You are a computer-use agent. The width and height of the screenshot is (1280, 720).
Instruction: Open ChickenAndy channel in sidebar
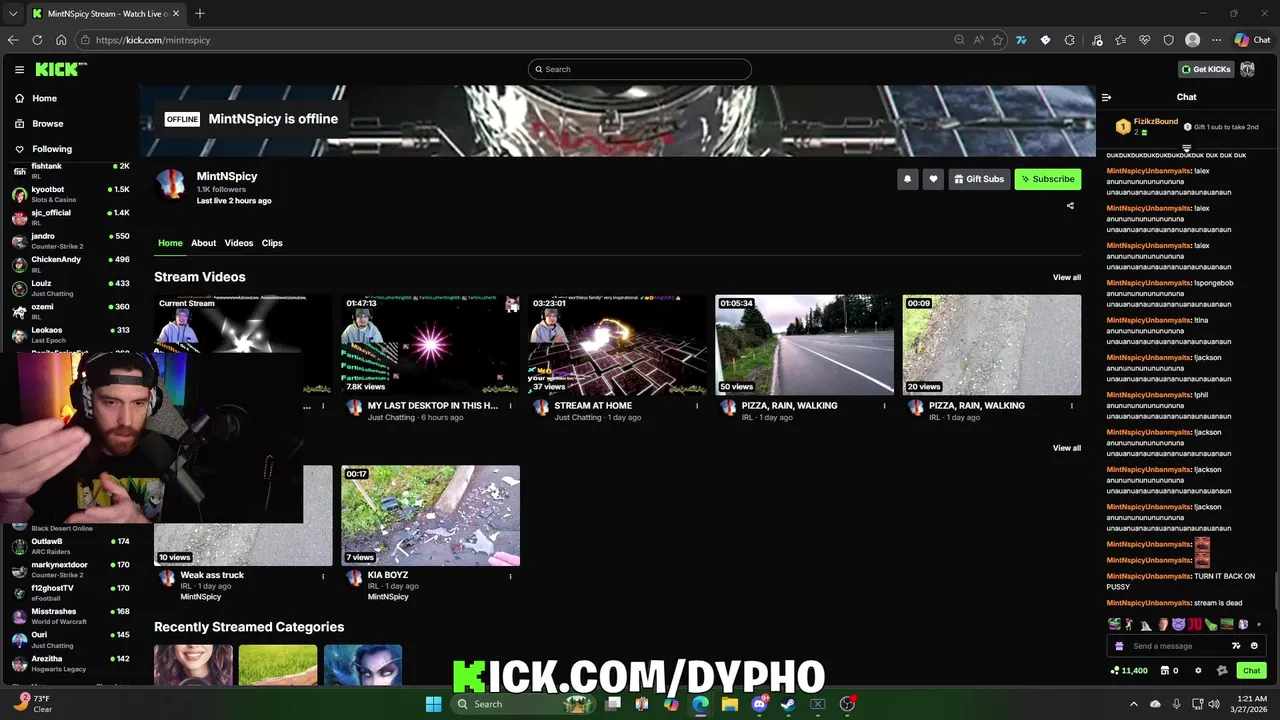[70, 264]
